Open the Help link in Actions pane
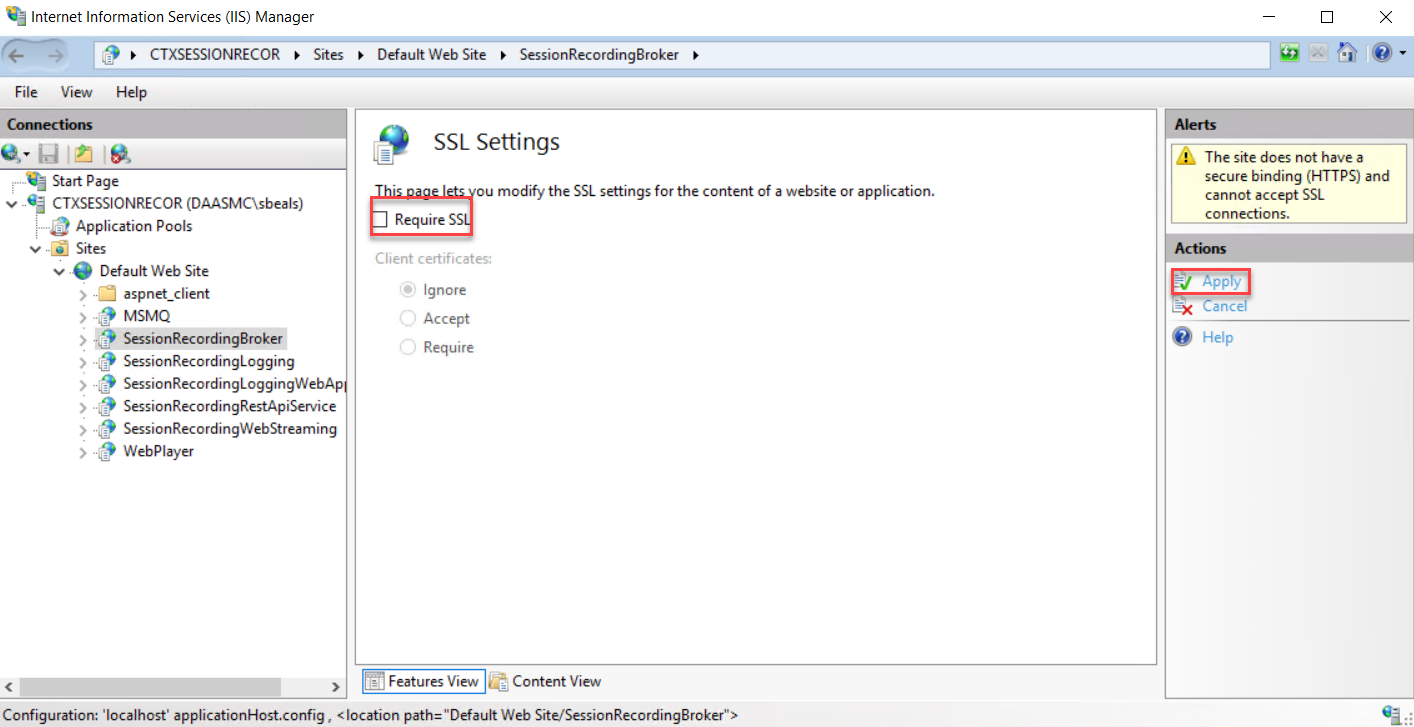 [1217, 337]
